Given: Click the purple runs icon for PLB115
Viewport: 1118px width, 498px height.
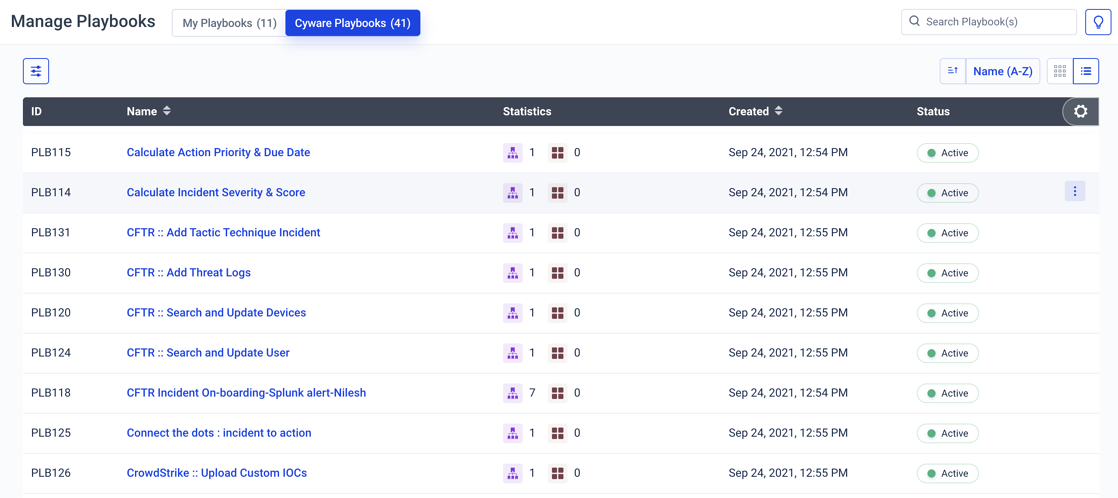Looking at the screenshot, I should tap(512, 153).
